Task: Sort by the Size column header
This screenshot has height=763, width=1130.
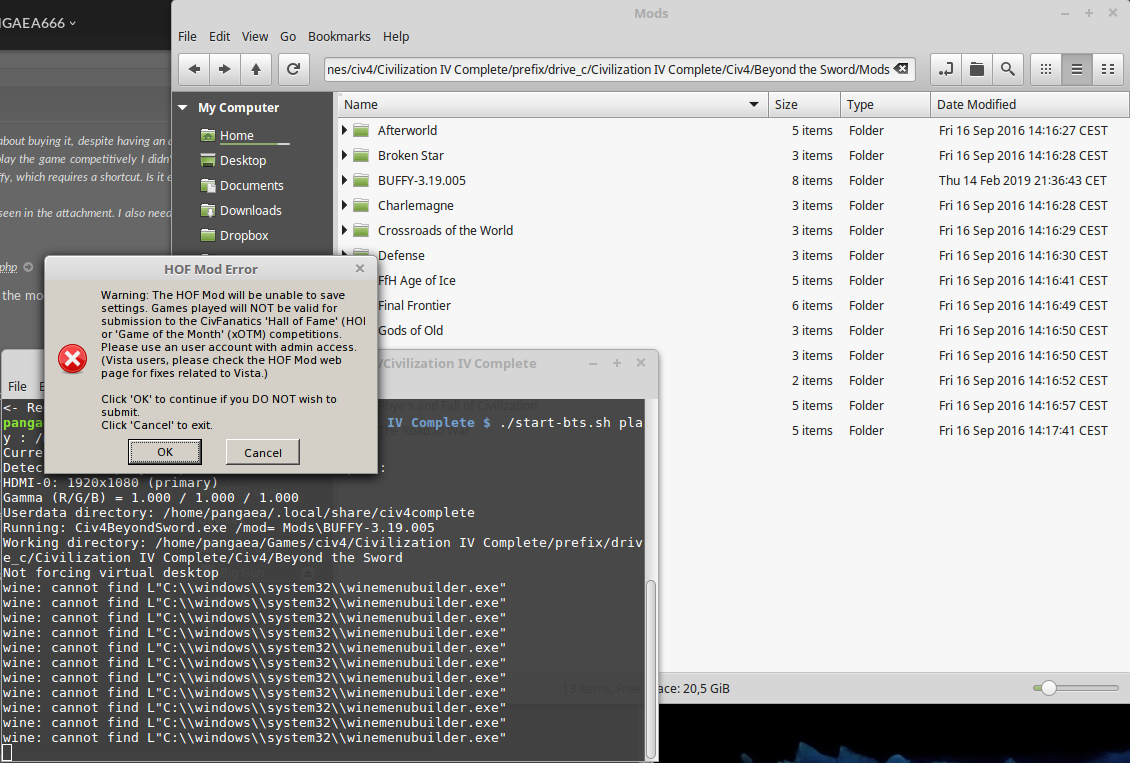Action: [x=804, y=104]
